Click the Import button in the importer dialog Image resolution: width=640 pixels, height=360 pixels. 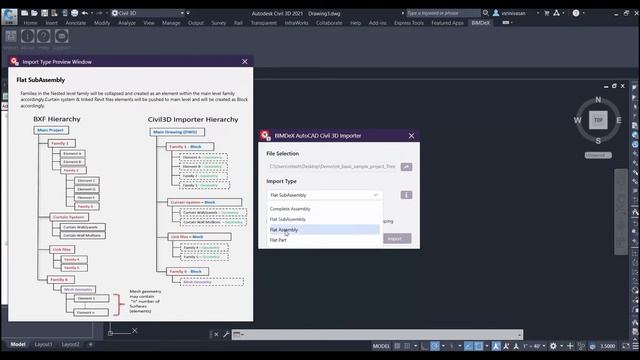tap(397, 238)
